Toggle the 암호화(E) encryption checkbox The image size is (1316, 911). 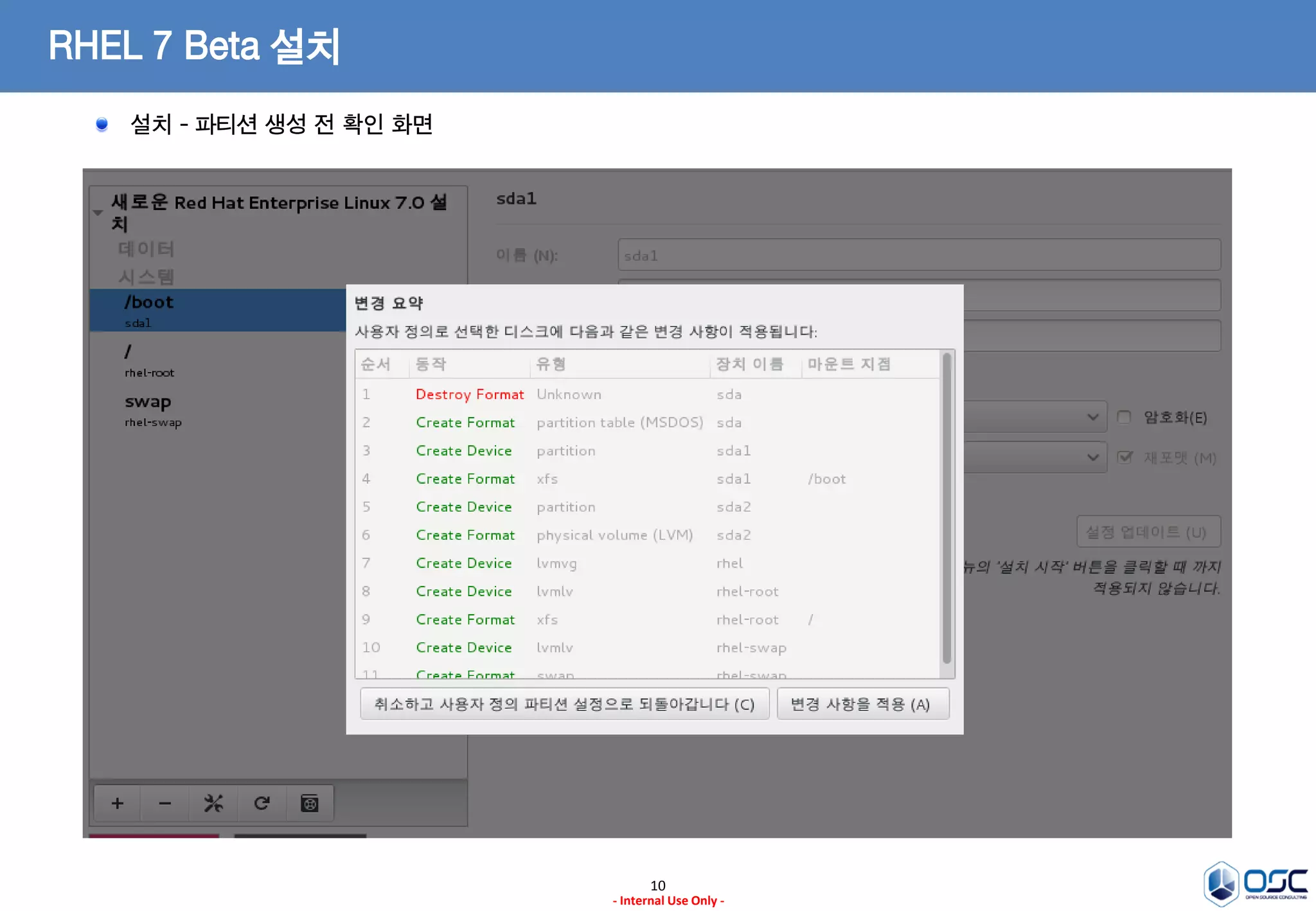pos(1124,417)
